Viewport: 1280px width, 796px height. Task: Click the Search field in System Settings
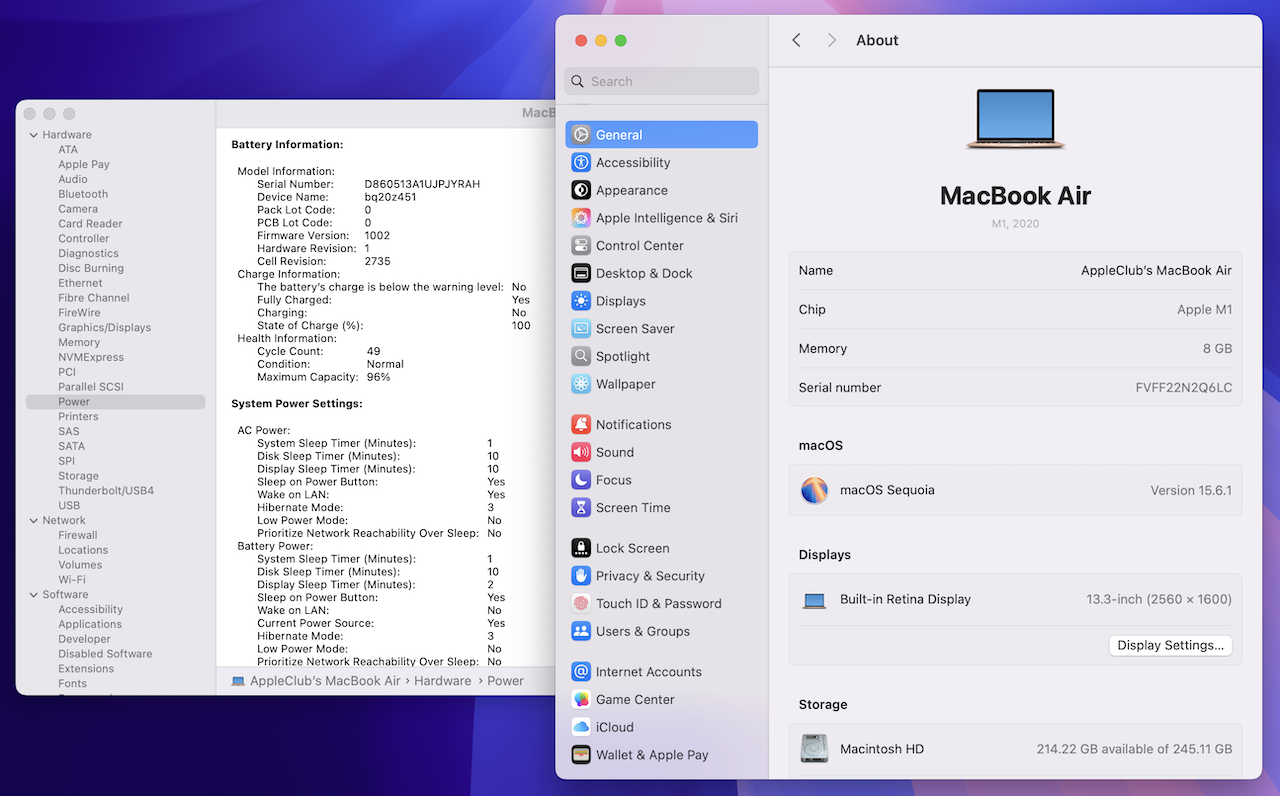[x=662, y=81]
